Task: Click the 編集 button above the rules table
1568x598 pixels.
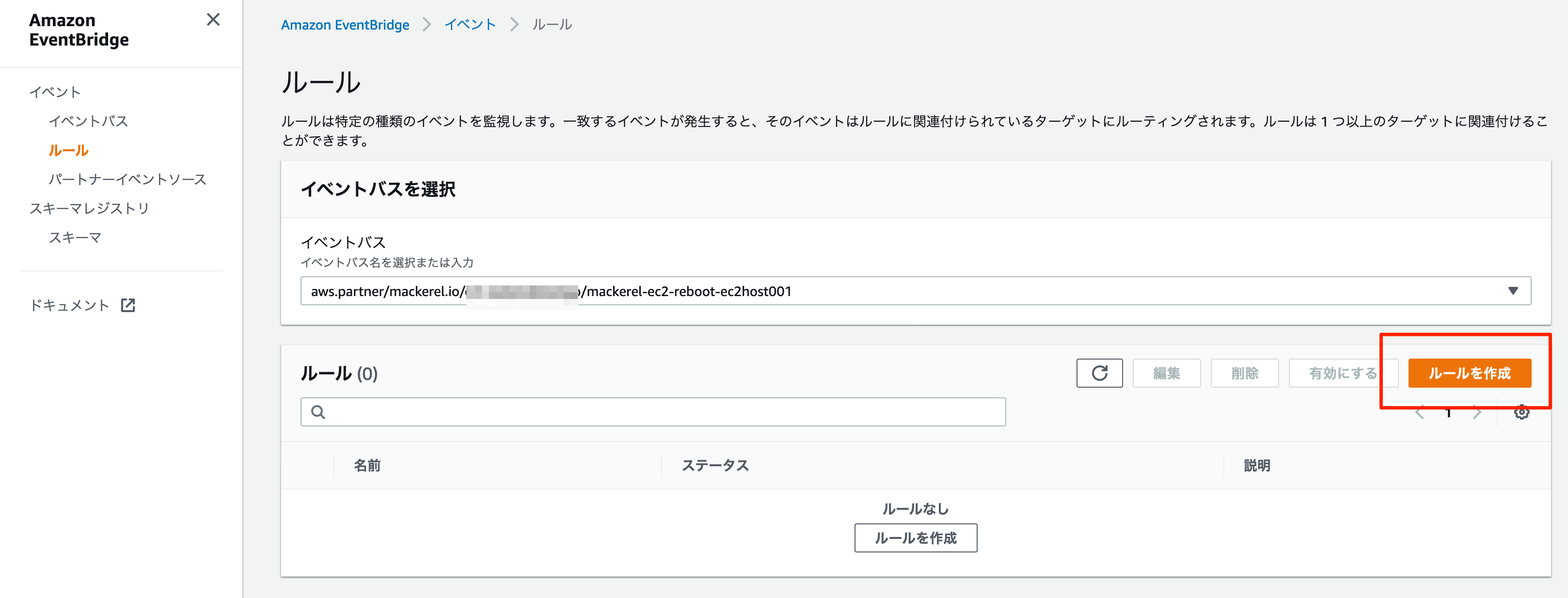Action: click(1166, 373)
